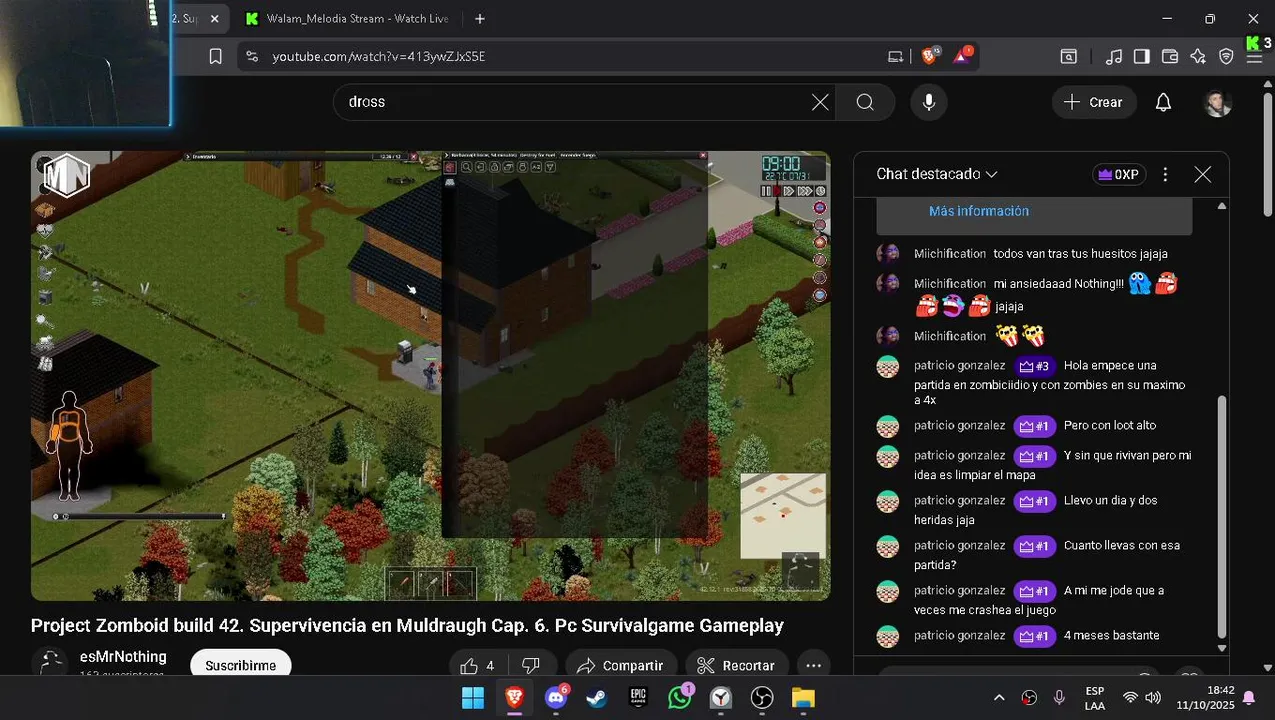This screenshot has height=720, width=1275.
Task: Open Brave Playlist music note icon
Action: tap(1114, 57)
